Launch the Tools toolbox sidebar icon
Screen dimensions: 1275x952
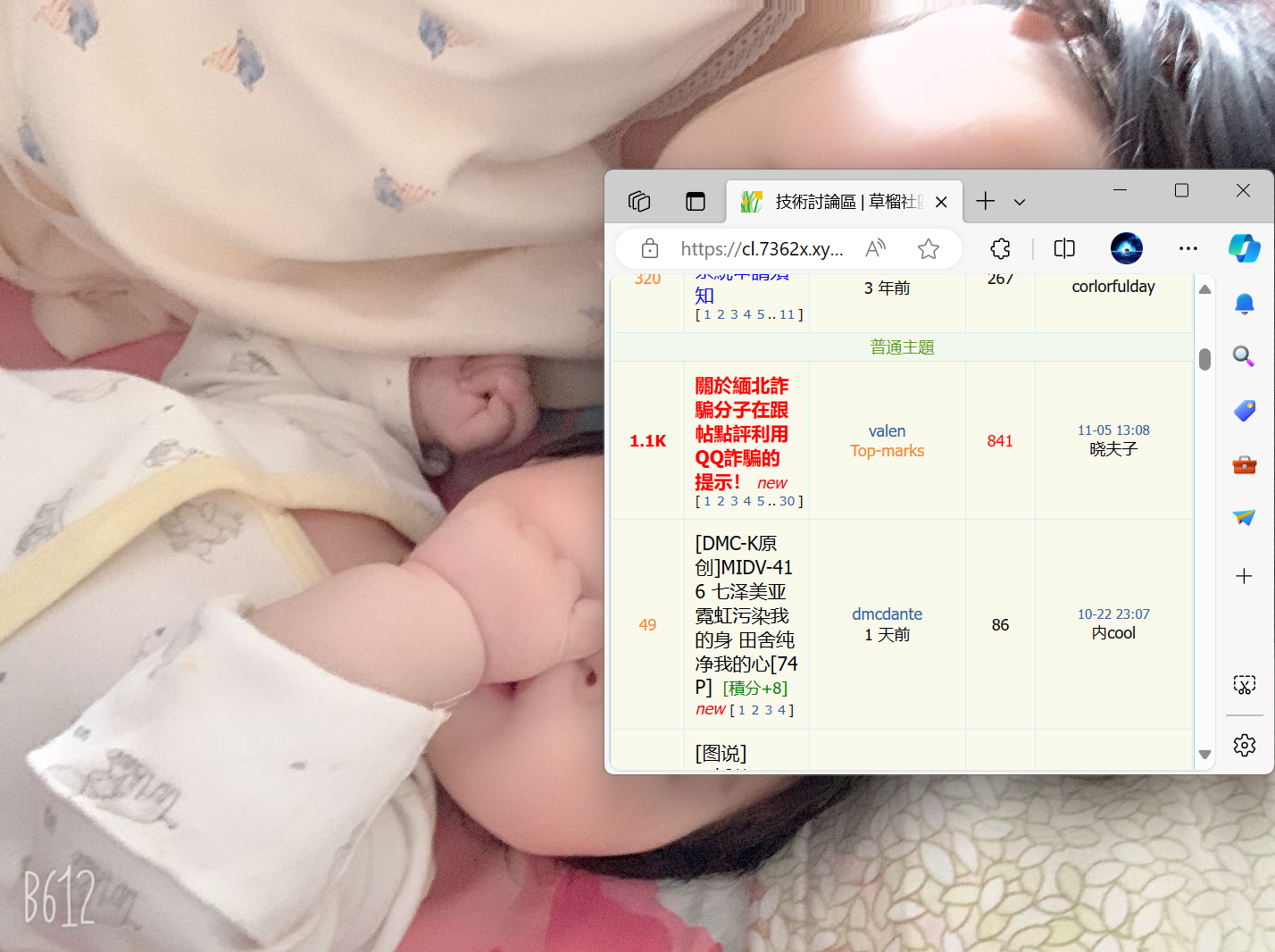coord(1244,464)
